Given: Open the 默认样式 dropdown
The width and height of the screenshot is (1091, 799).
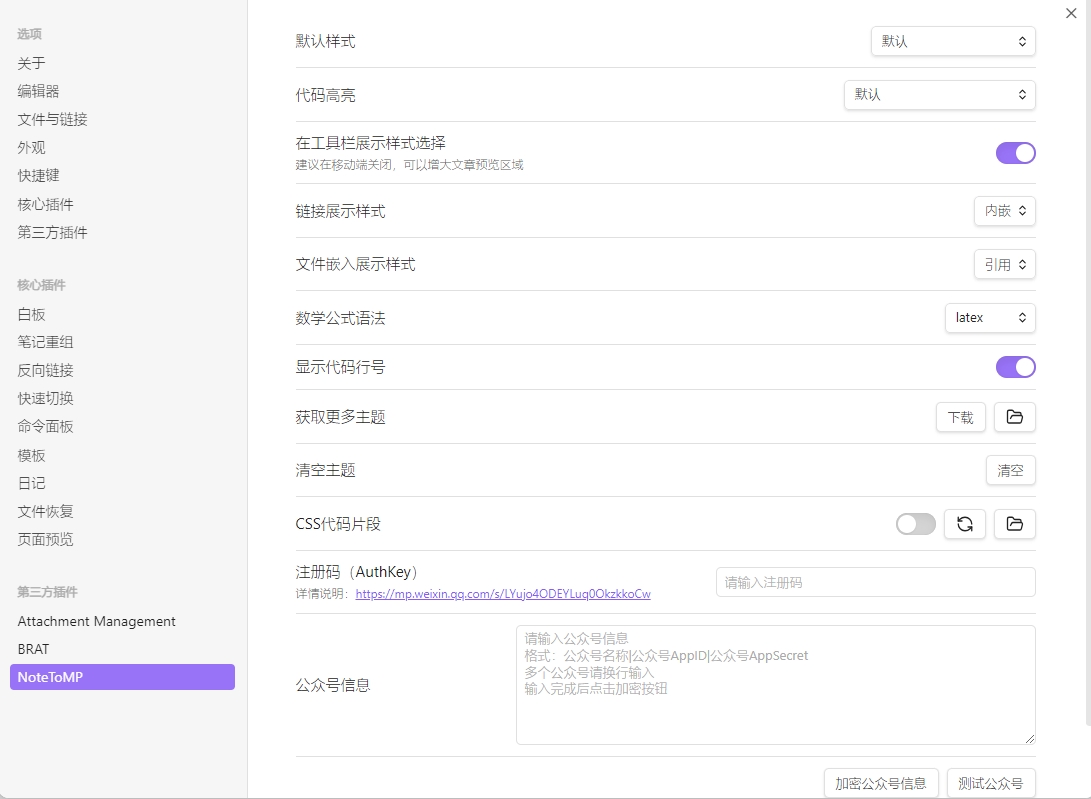Looking at the screenshot, I should pos(953,42).
